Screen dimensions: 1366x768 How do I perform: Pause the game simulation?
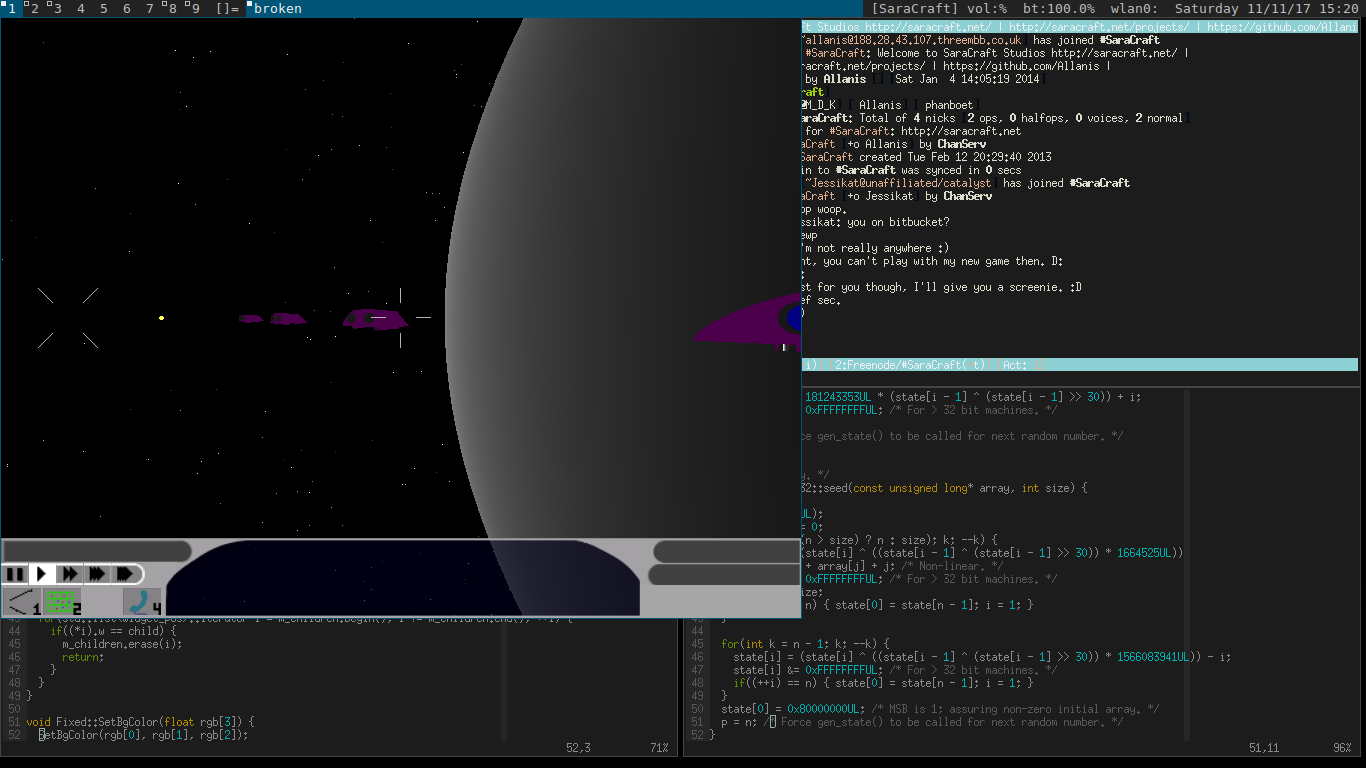click(x=15, y=574)
